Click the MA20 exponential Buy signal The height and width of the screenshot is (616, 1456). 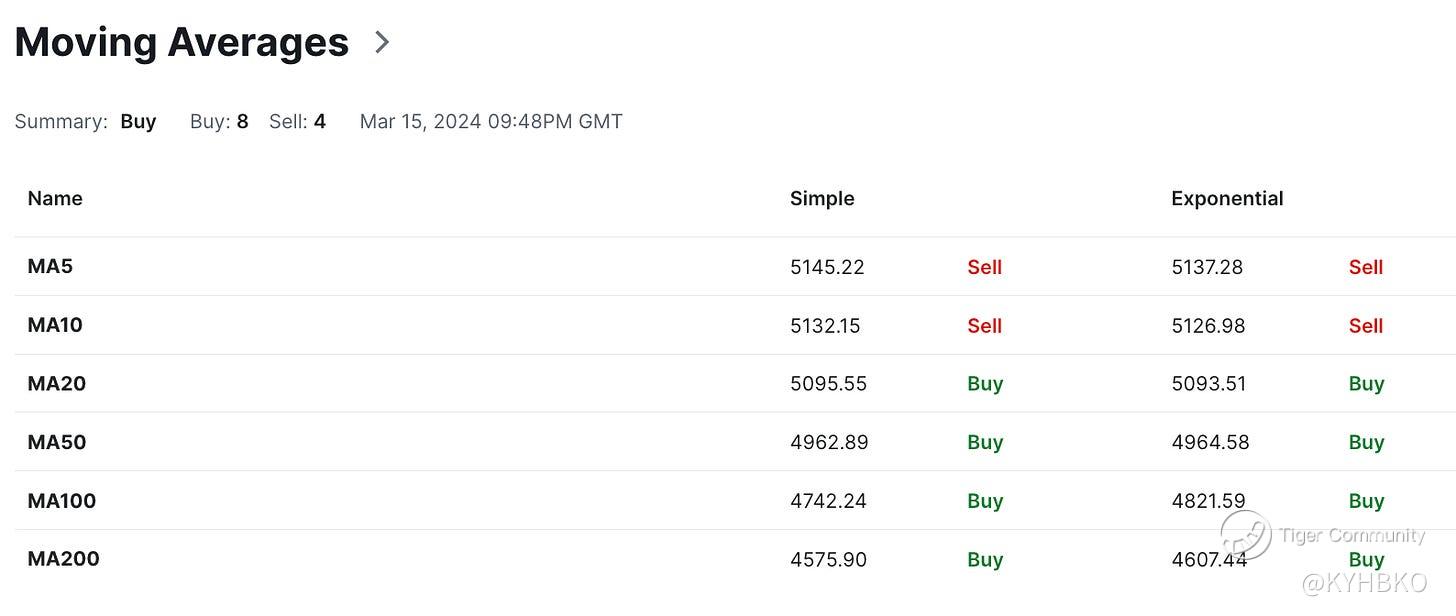point(1366,383)
